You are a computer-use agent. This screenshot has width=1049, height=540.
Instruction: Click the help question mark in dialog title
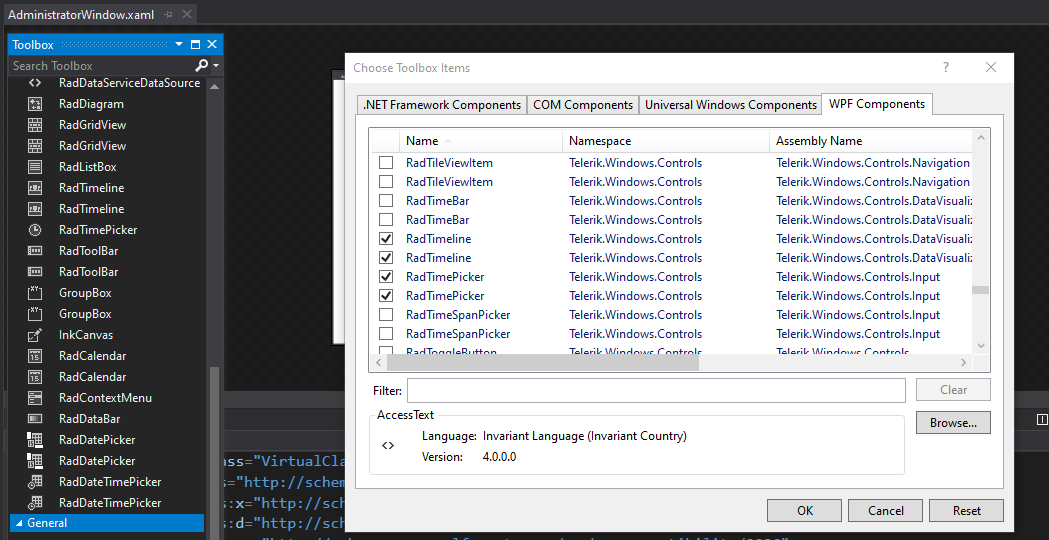click(x=946, y=67)
